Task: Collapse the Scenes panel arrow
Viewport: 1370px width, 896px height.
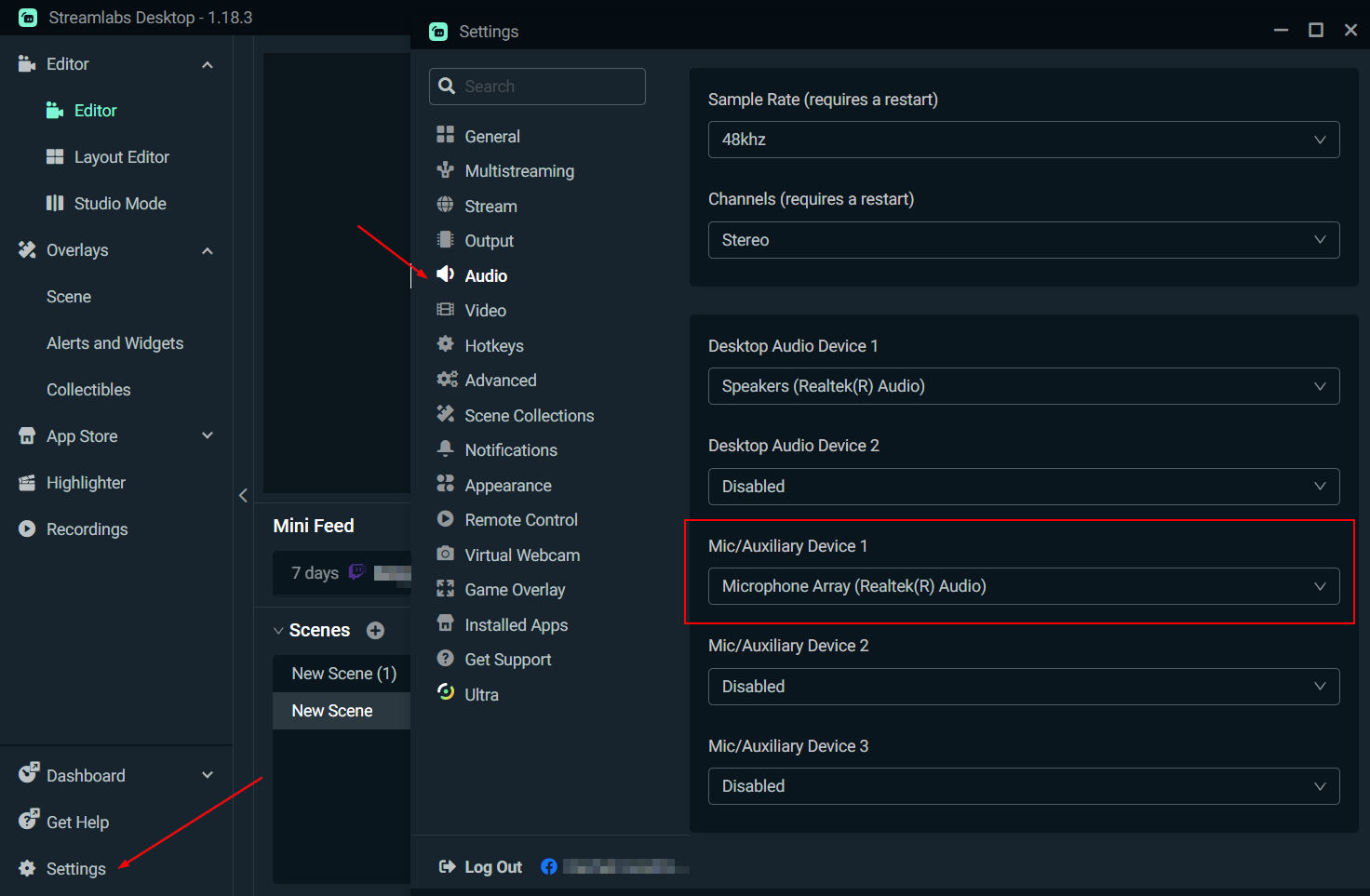Action: [278, 631]
